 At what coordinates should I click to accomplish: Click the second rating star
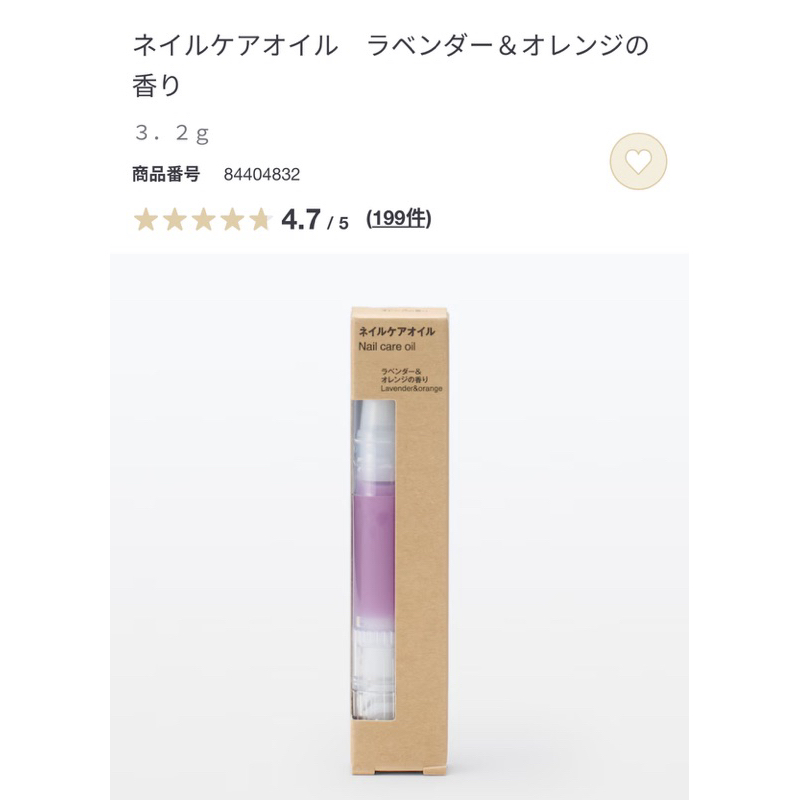[174, 220]
